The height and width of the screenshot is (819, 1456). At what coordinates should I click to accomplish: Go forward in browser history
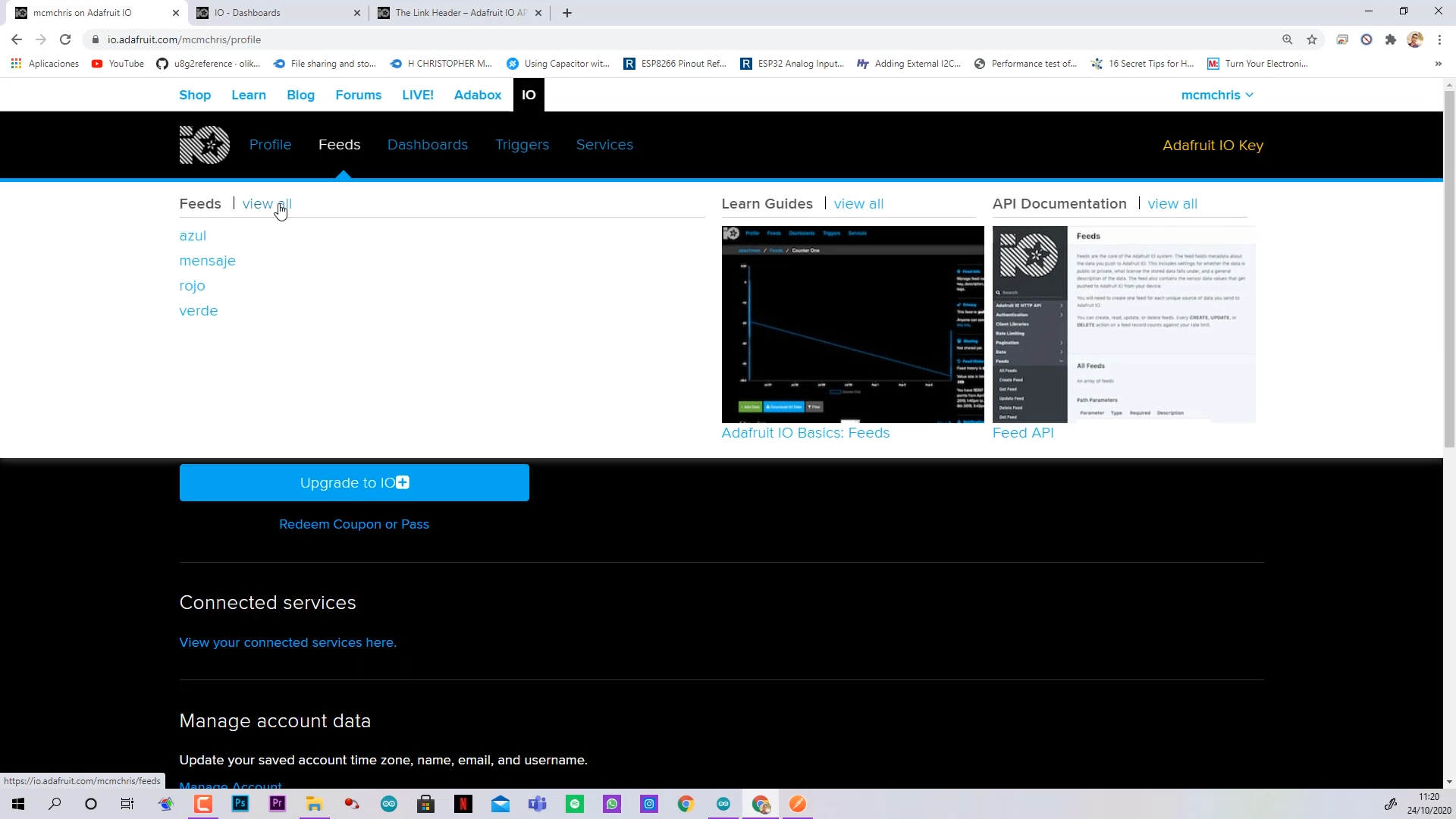pyautogui.click(x=41, y=39)
